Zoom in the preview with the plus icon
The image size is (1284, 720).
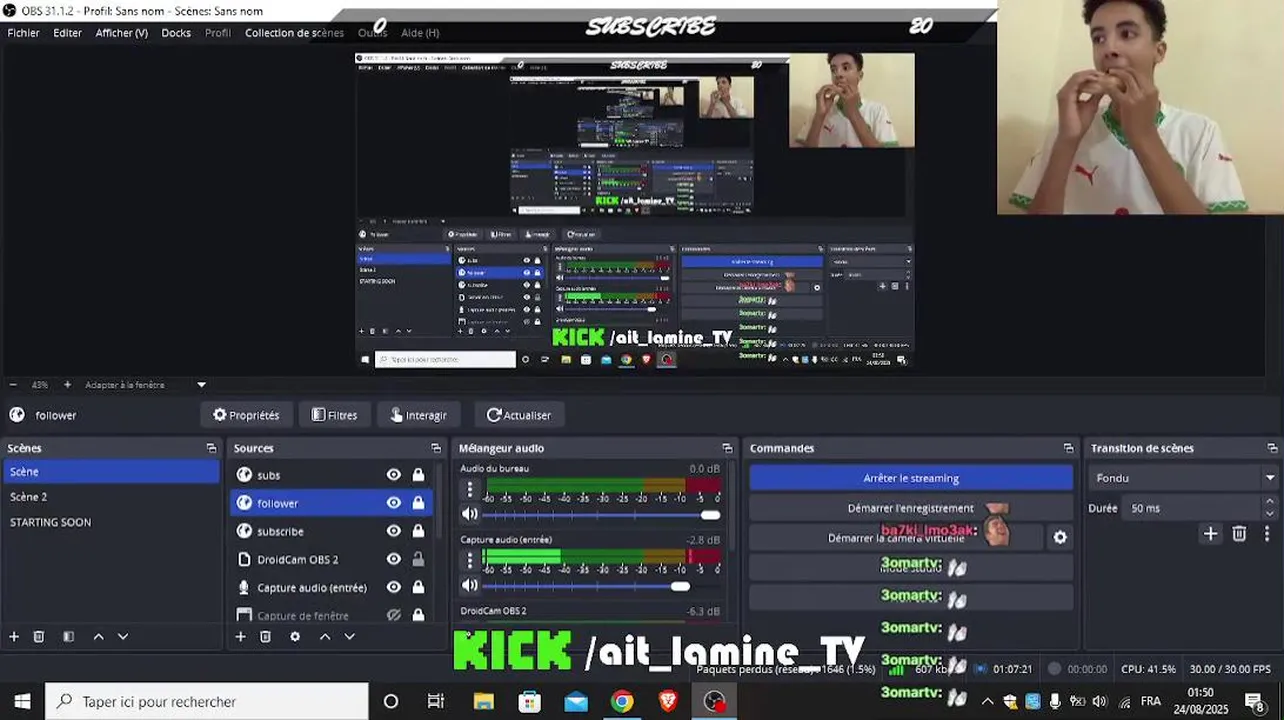coord(67,385)
